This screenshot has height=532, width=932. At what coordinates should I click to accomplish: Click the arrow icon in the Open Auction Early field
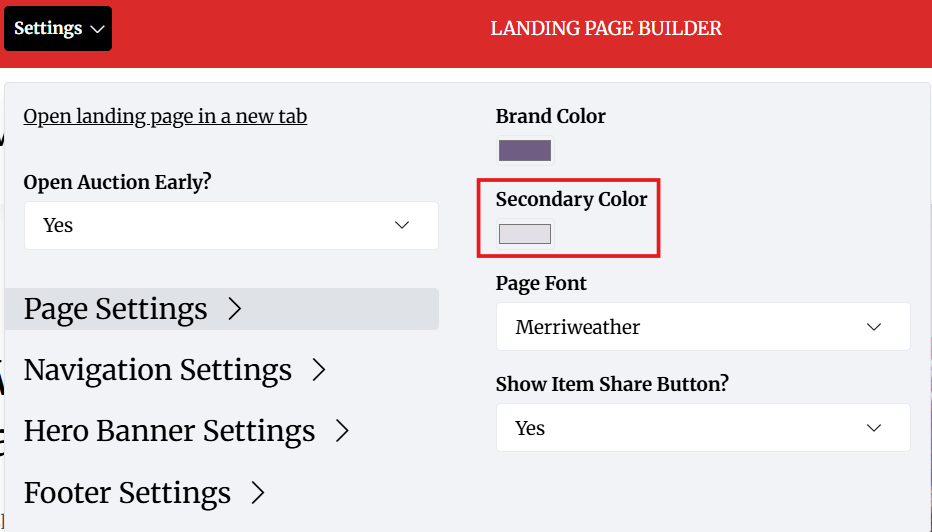click(402, 225)
